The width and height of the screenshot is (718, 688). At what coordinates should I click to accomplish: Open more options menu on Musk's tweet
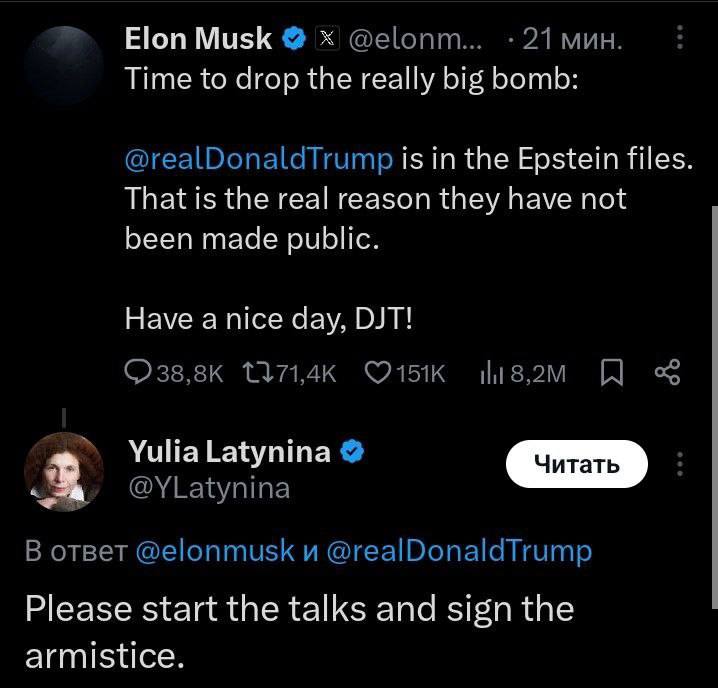click(680, 38)
